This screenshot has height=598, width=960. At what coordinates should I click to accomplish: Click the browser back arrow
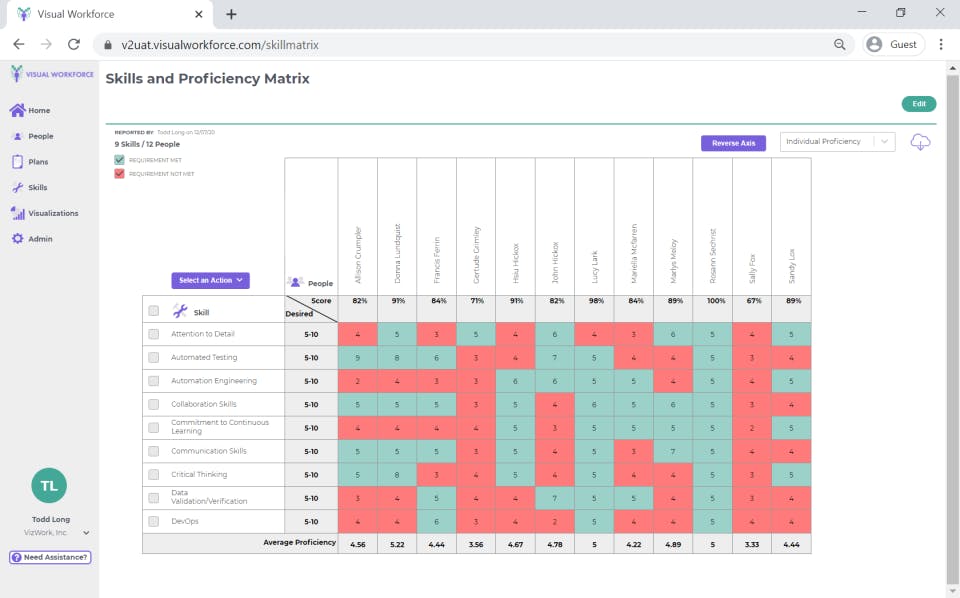pos(19,44)
